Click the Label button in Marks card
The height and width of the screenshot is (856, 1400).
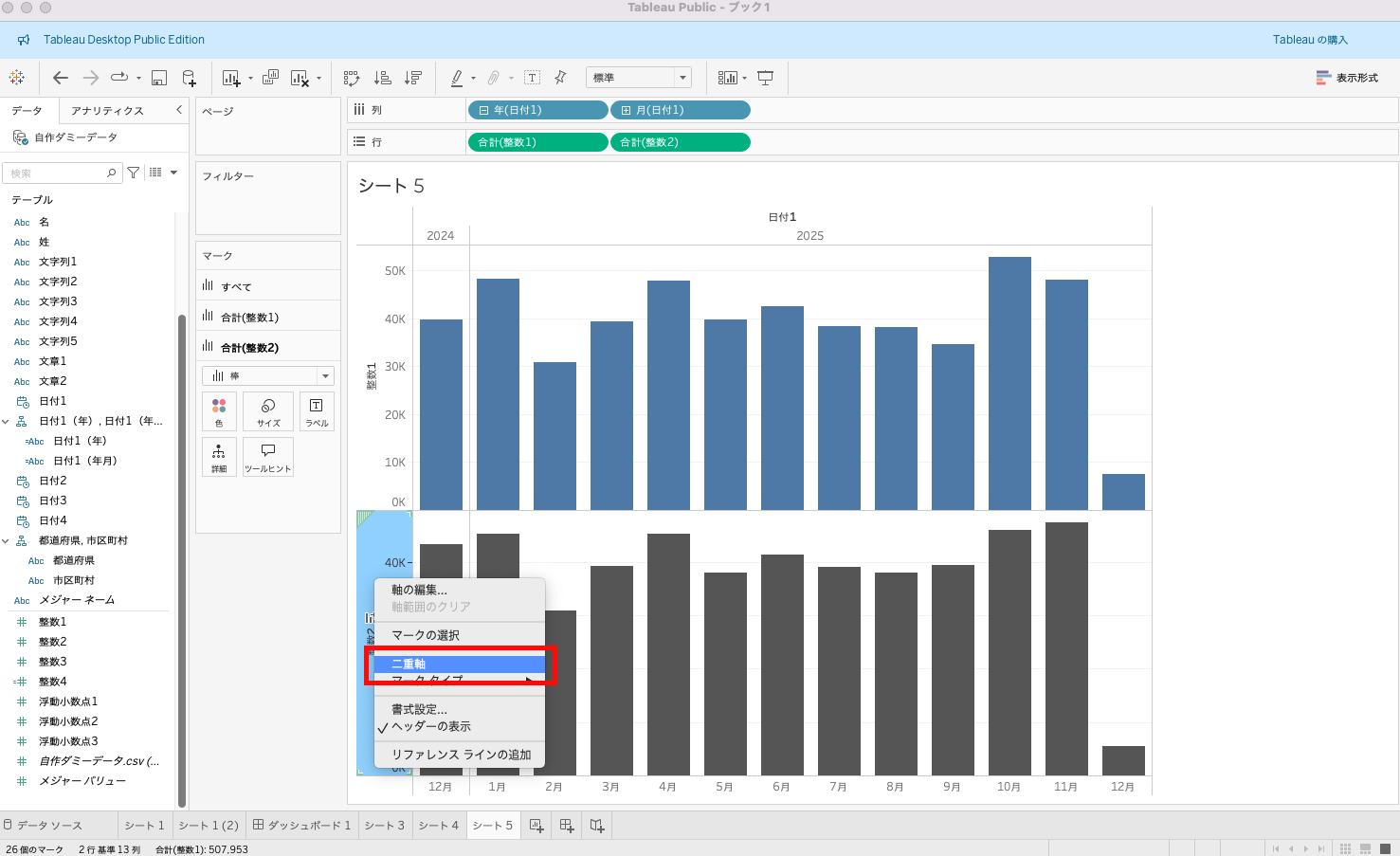click(x=317, y=411)
